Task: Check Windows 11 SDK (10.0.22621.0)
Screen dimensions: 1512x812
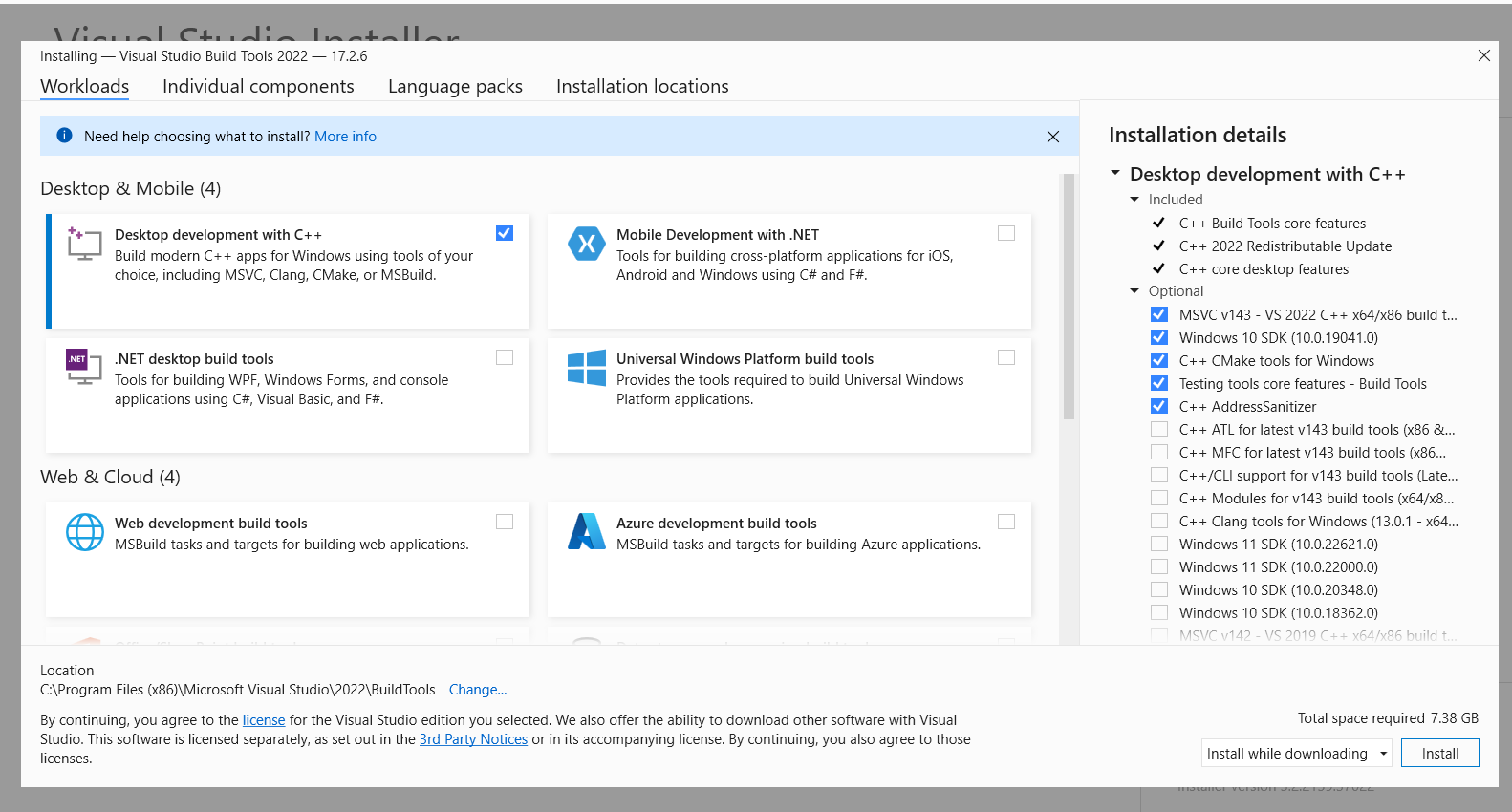Action: point(1159,544)
